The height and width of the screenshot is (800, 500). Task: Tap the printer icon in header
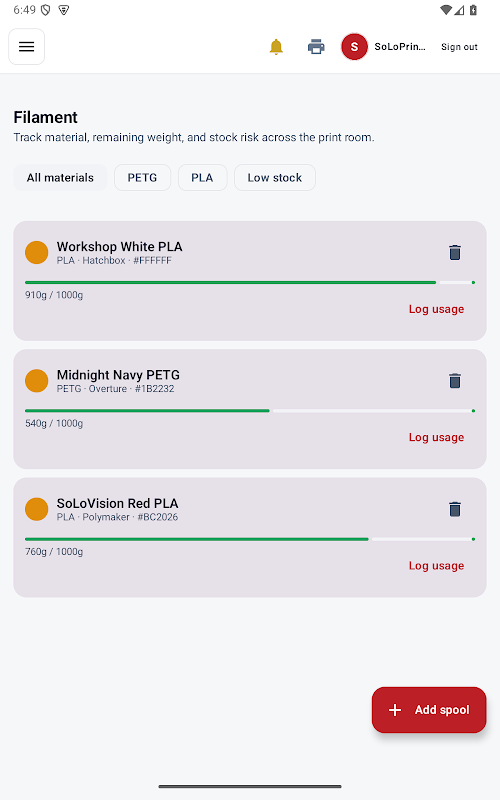pyautogui.click(x=316, y=47)
